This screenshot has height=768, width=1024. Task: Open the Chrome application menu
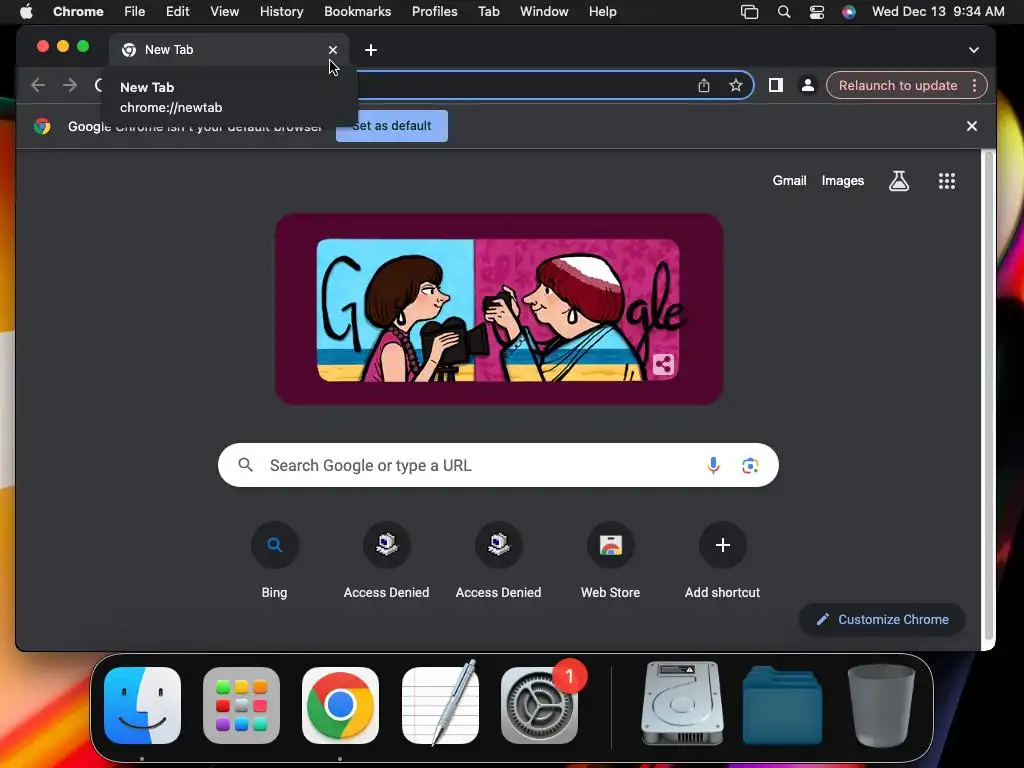point(78,11)
